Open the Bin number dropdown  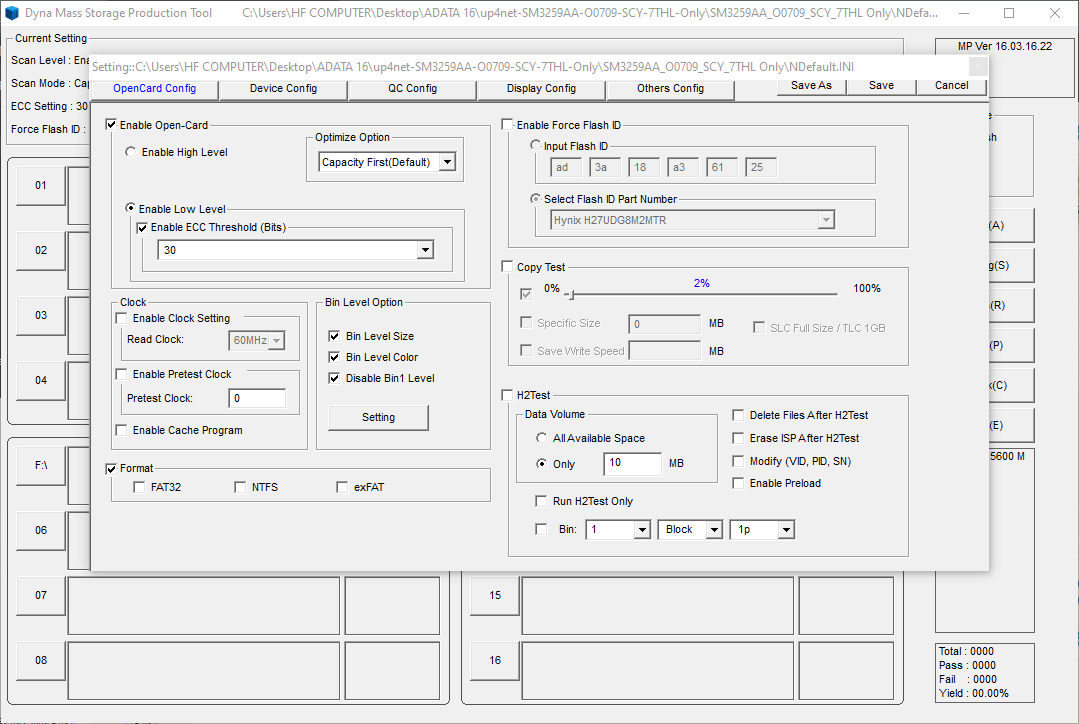(x=642, y=530)
